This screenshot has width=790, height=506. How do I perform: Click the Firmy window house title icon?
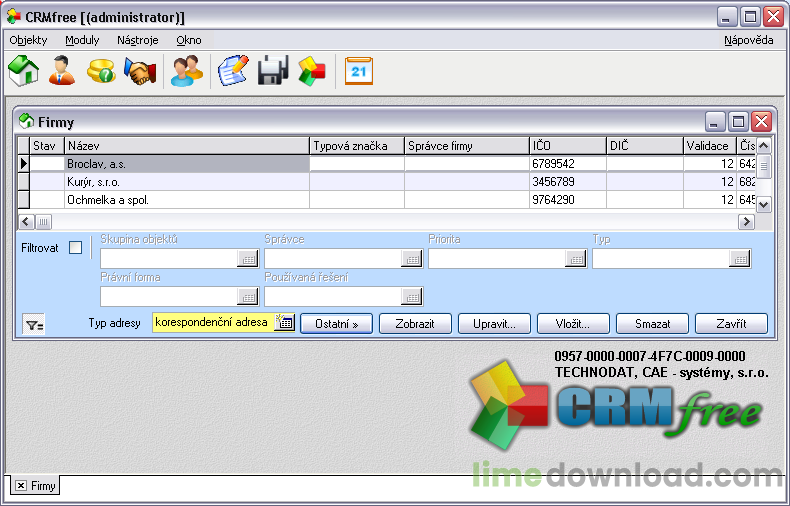[26, 121]
